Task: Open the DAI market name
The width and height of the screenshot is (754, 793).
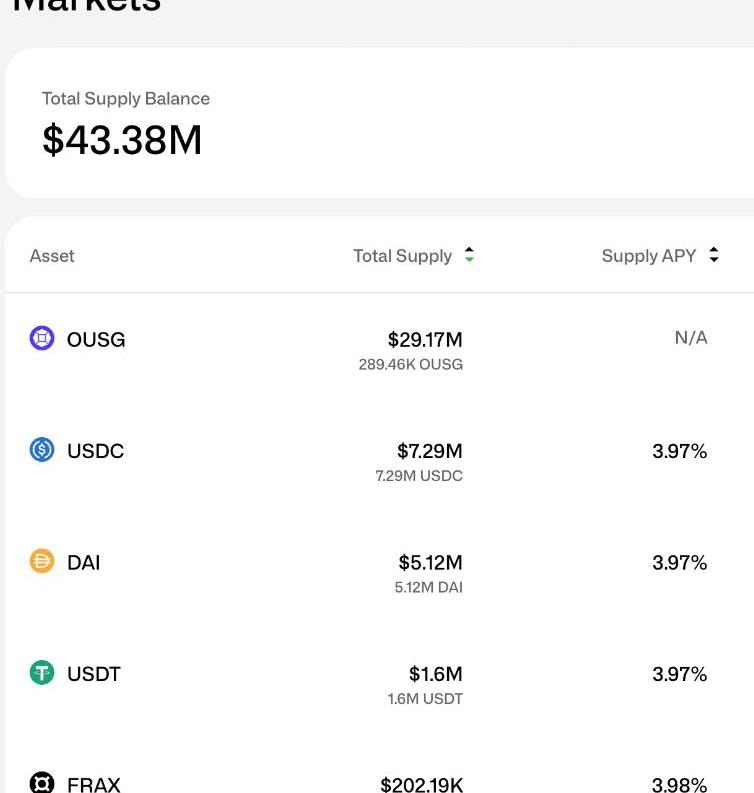Action: [x=83, y=563]
